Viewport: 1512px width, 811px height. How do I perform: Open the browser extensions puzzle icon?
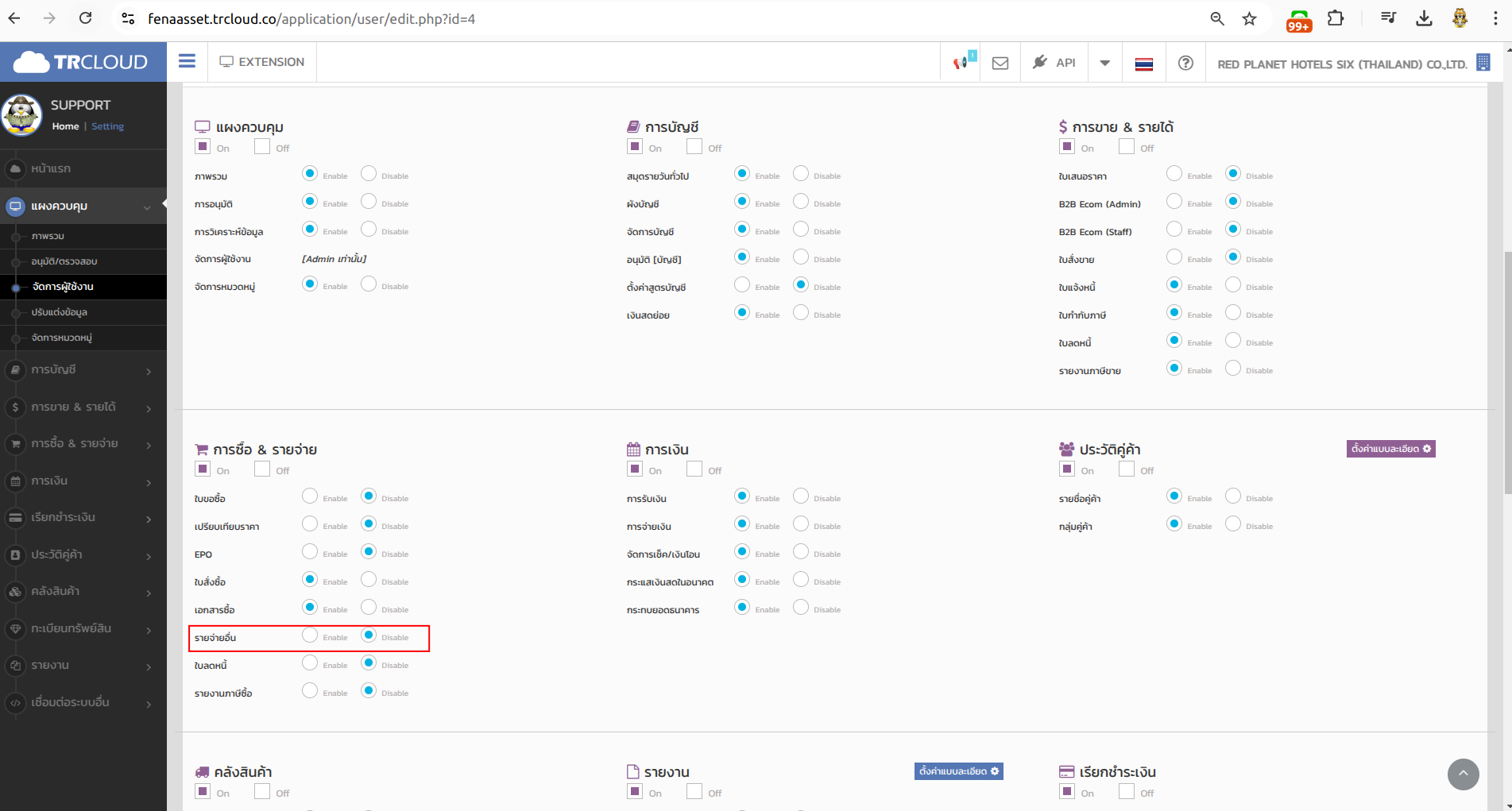(x=1336, y=18)
